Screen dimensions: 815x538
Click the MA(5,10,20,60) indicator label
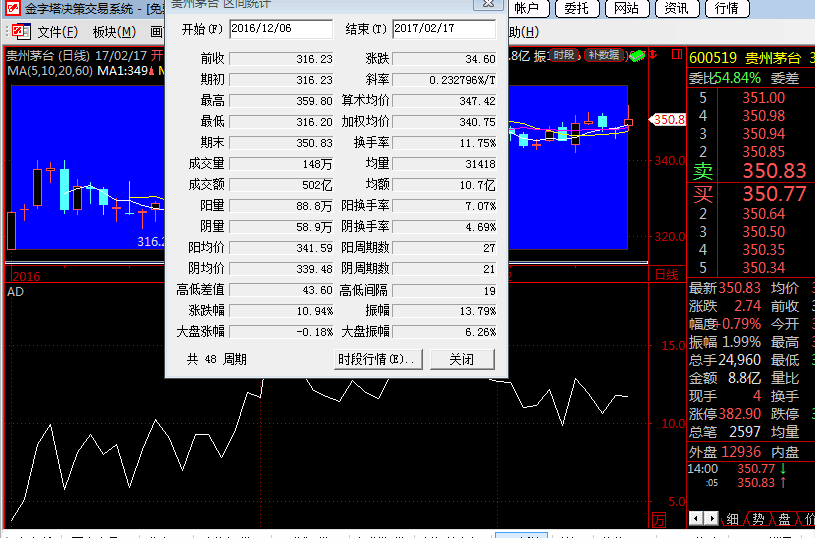click(x=50, y=70)
